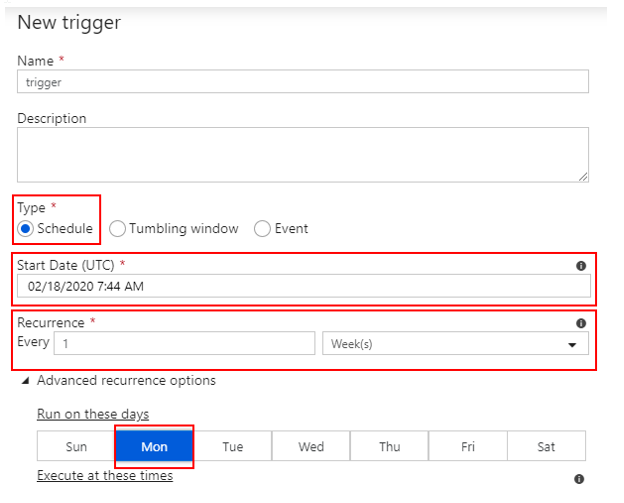Click the recurrence Every interval field

[x=184, y=344]
